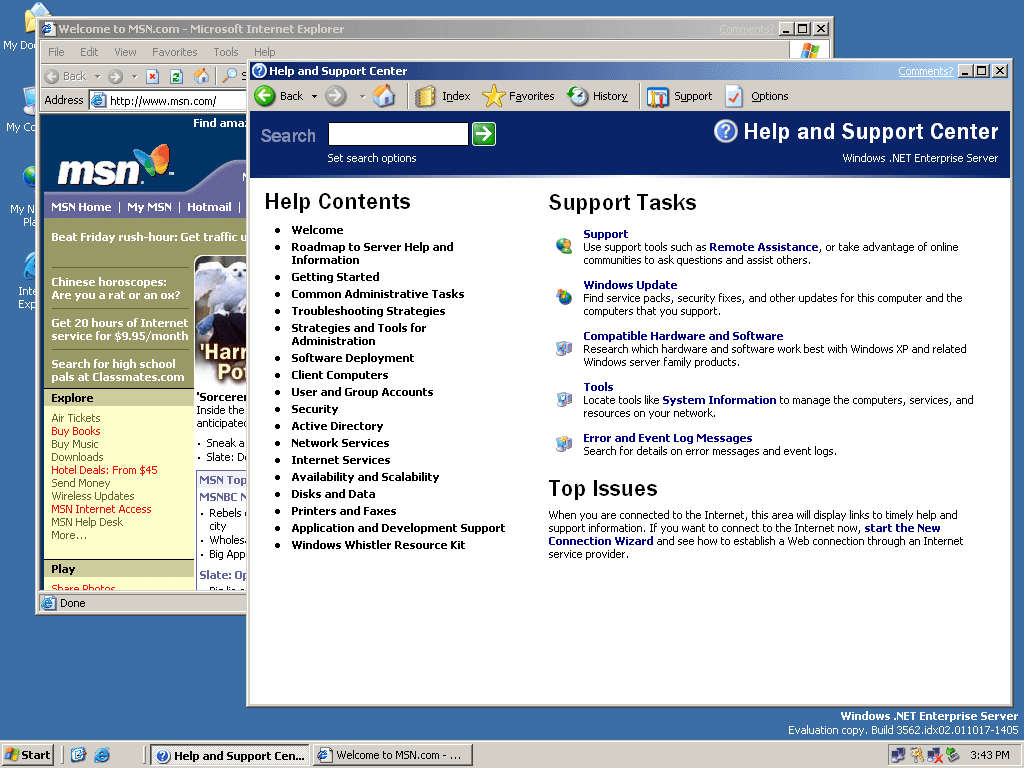Open History clock icon in Help Center
1024x768 pixels.
point(578,96)
